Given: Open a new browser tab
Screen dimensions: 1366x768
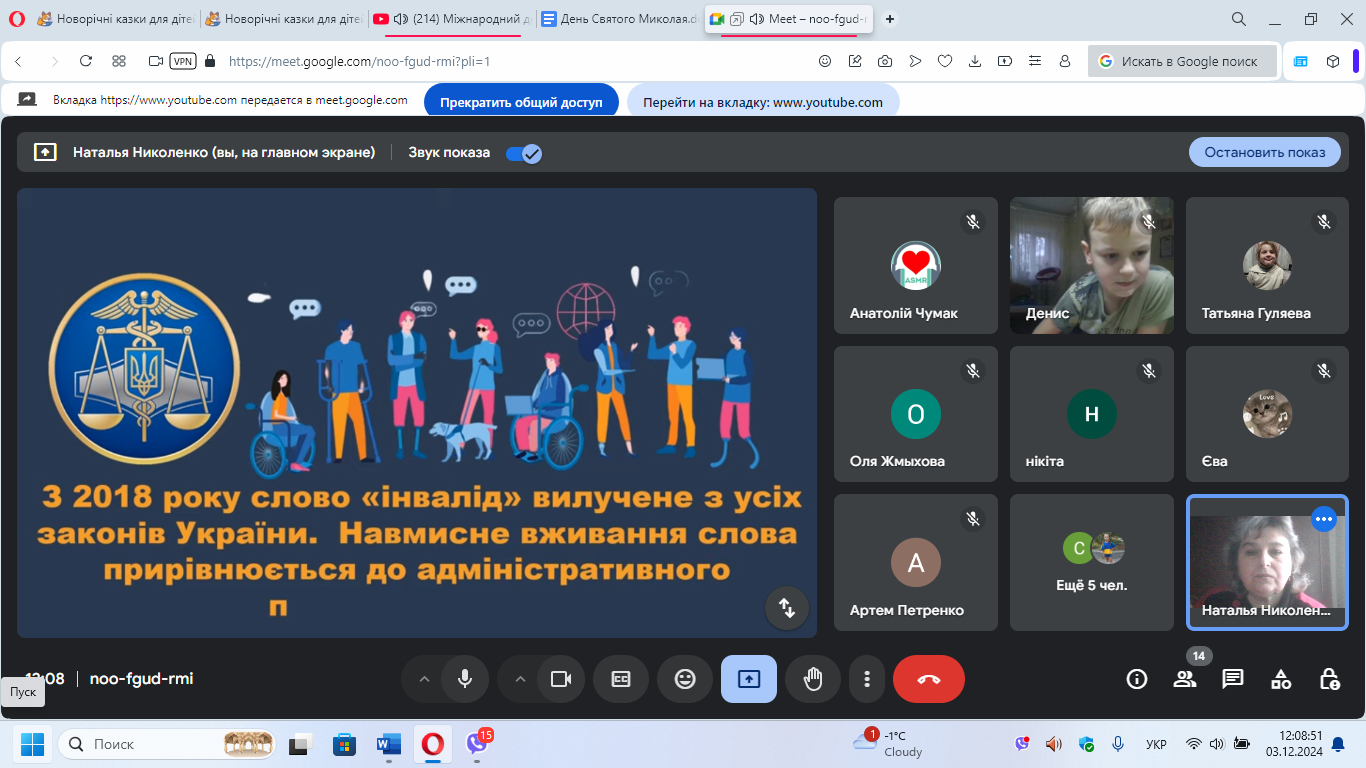Looking at the screenshot, I should [x=890, y=19].
